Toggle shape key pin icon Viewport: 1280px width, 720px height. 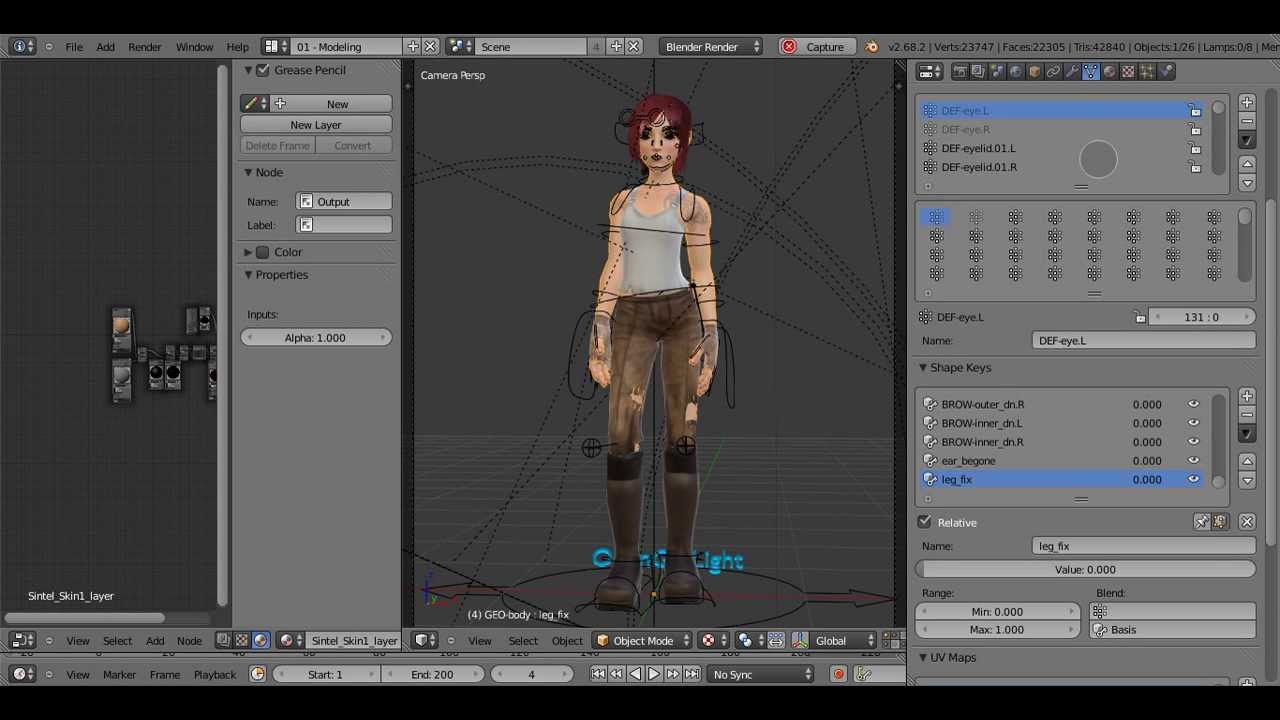[x=1202, y=522]
